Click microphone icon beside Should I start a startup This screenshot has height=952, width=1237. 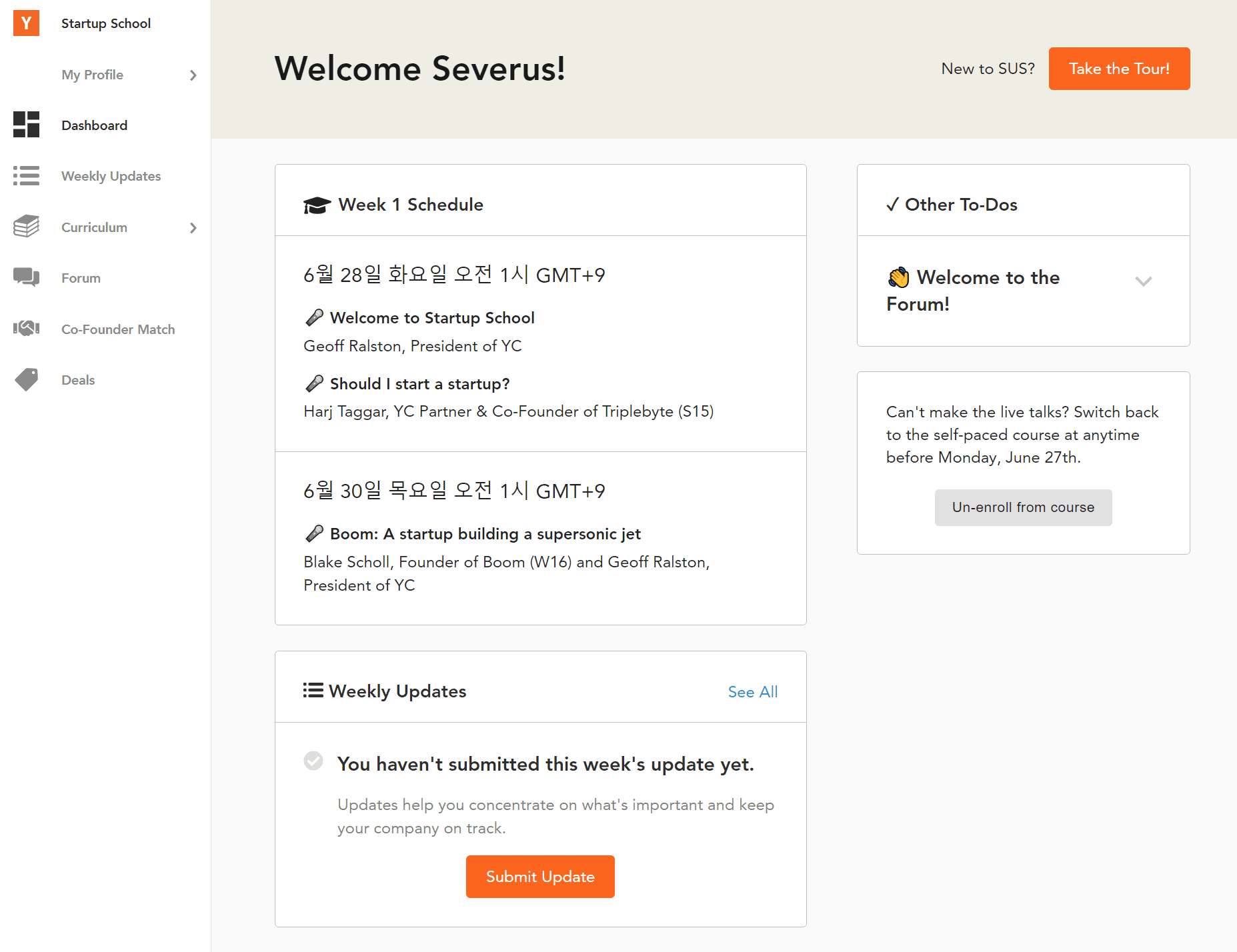tap(314, 384)
